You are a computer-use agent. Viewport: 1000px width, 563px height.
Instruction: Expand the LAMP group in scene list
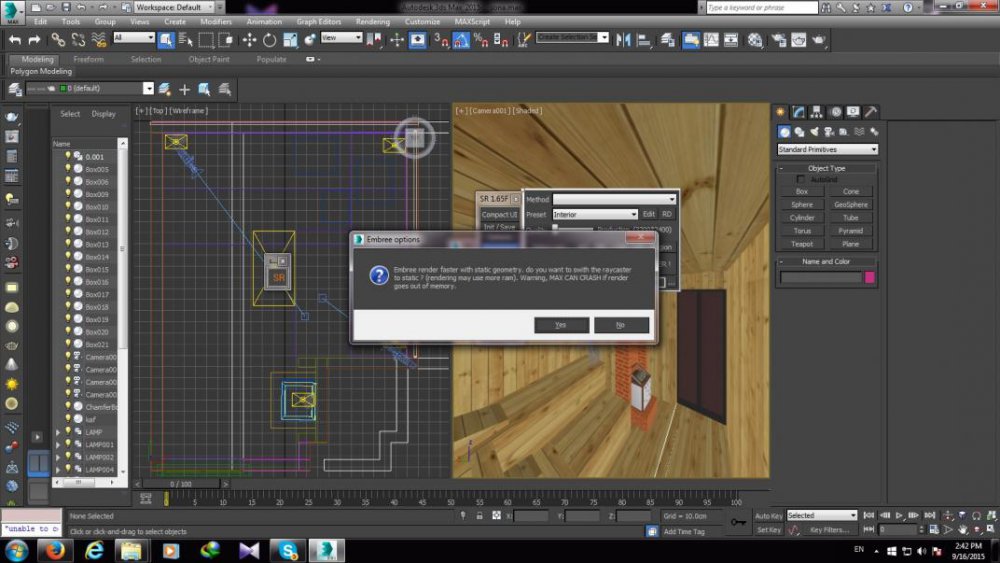point(58,432)
